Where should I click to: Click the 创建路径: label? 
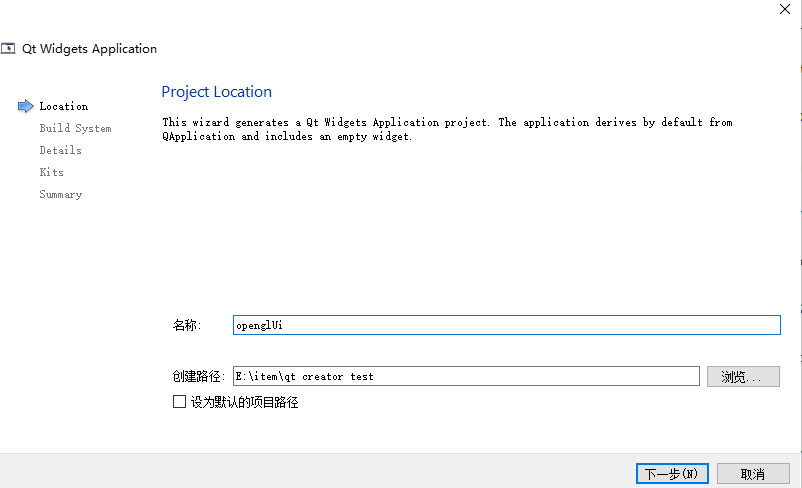[198, 376]
